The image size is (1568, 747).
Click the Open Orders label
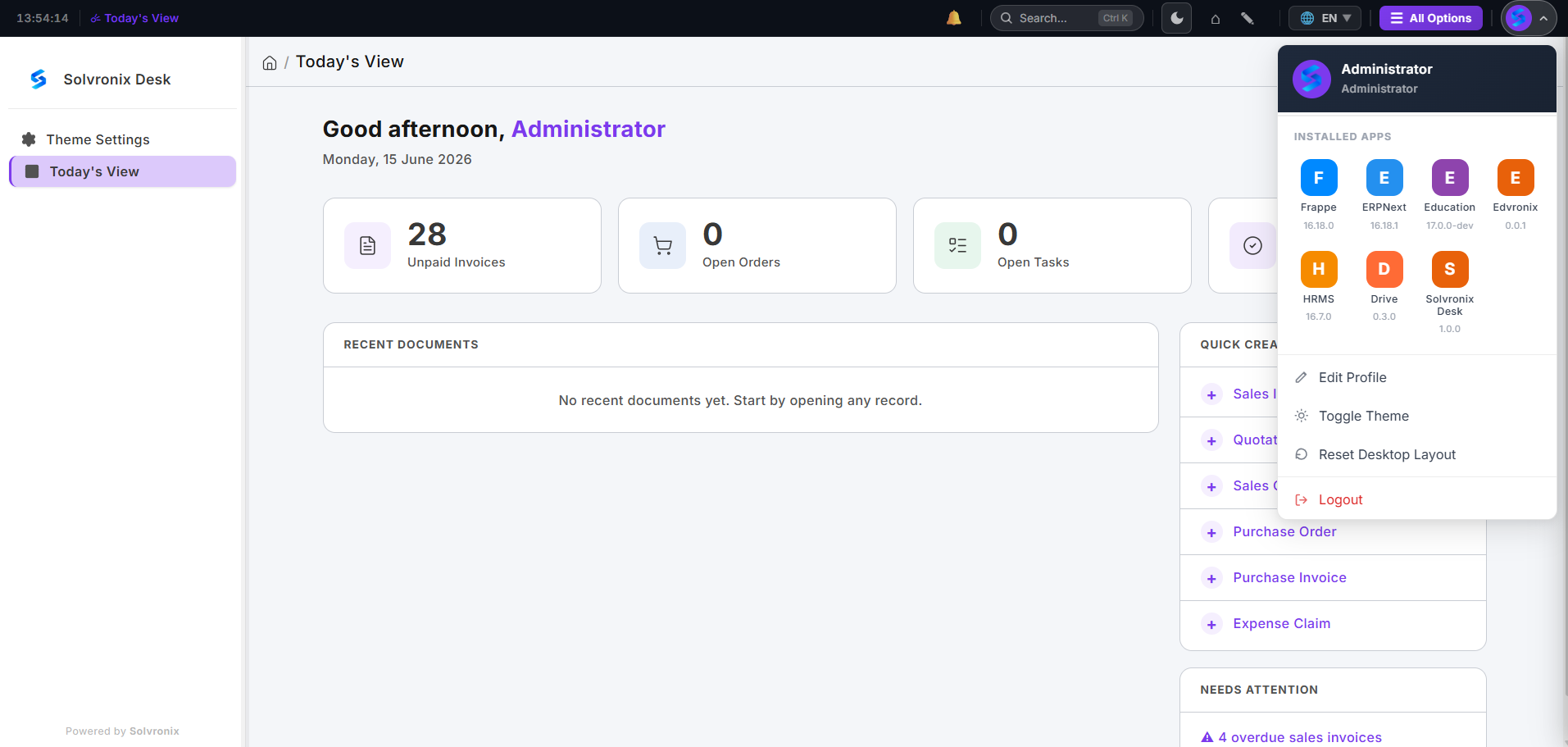(x=741, y=262)
